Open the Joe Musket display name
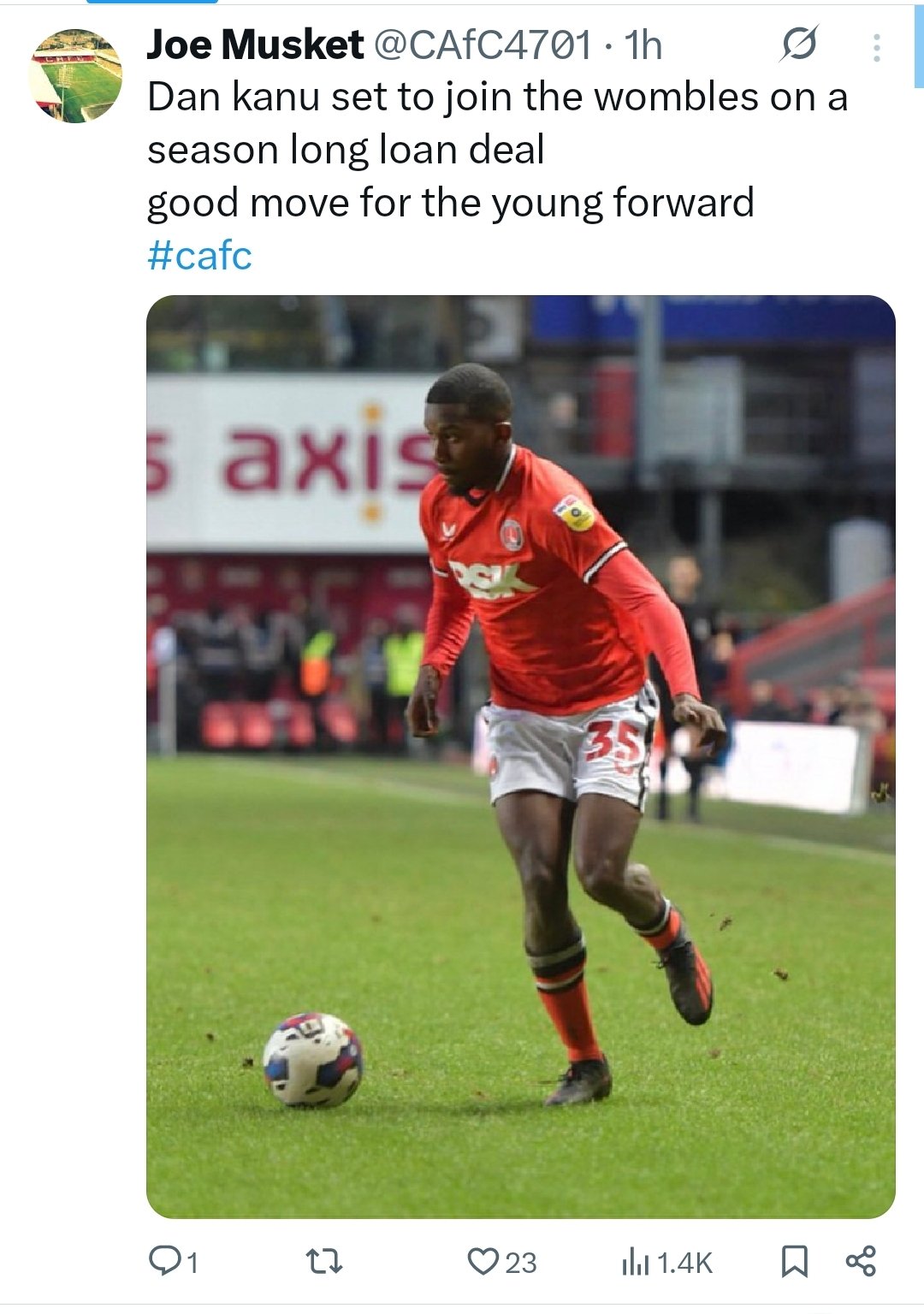924x1314 pixels. (x=255, y=45)
